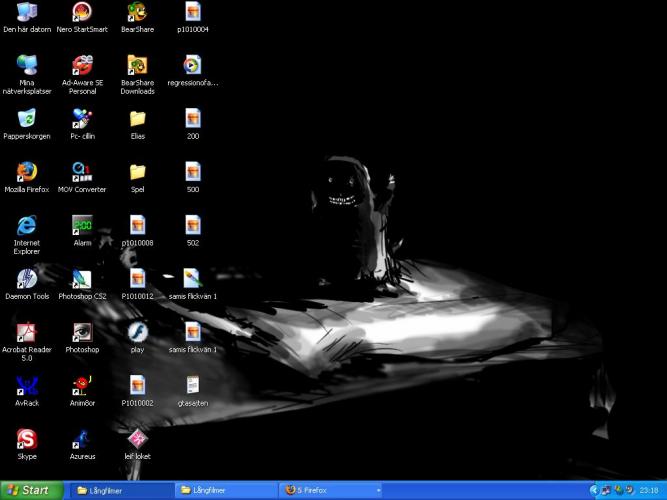Screen dimensions: 667x500
Task: Show hidden system tray icons
Action: pyautogui.click(x=594, y=491)
